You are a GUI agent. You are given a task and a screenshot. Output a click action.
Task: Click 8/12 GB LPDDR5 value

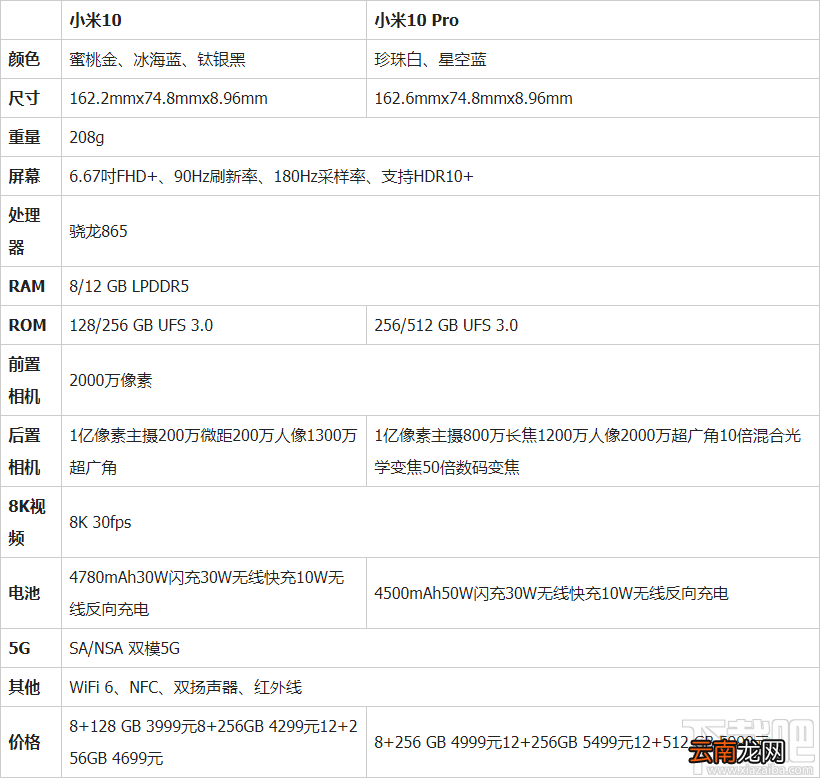(x=129, y=286)
